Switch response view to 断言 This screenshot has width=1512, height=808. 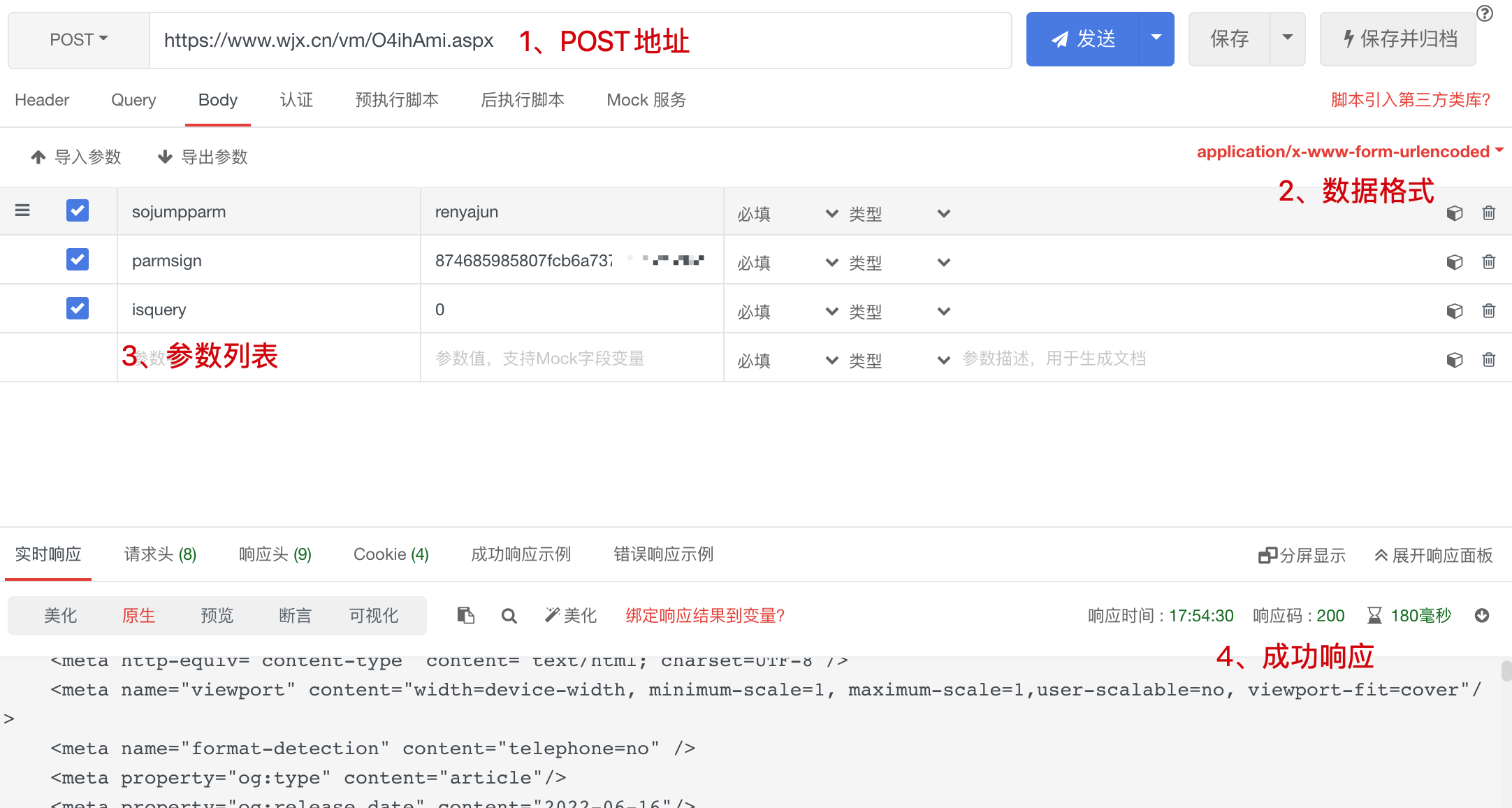296,615
